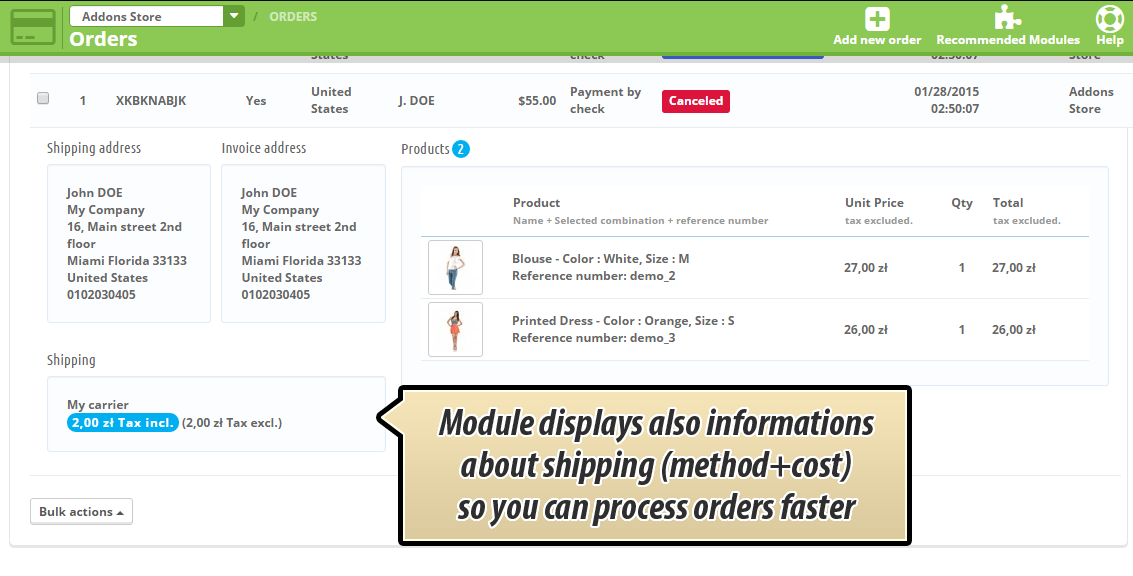Click the Printed Dress product name text
This screenshot has height=576, width=1133.
point(622,321)
